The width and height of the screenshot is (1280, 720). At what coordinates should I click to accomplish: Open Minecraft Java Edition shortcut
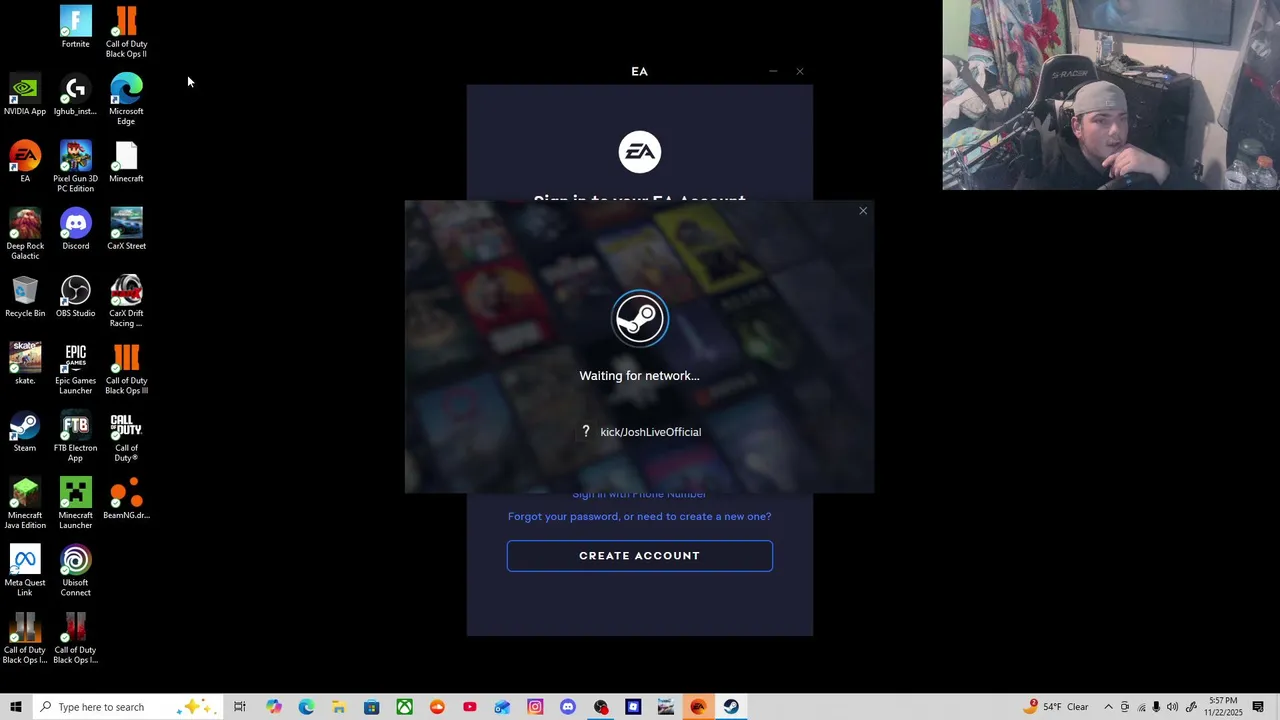click(25, 503)
